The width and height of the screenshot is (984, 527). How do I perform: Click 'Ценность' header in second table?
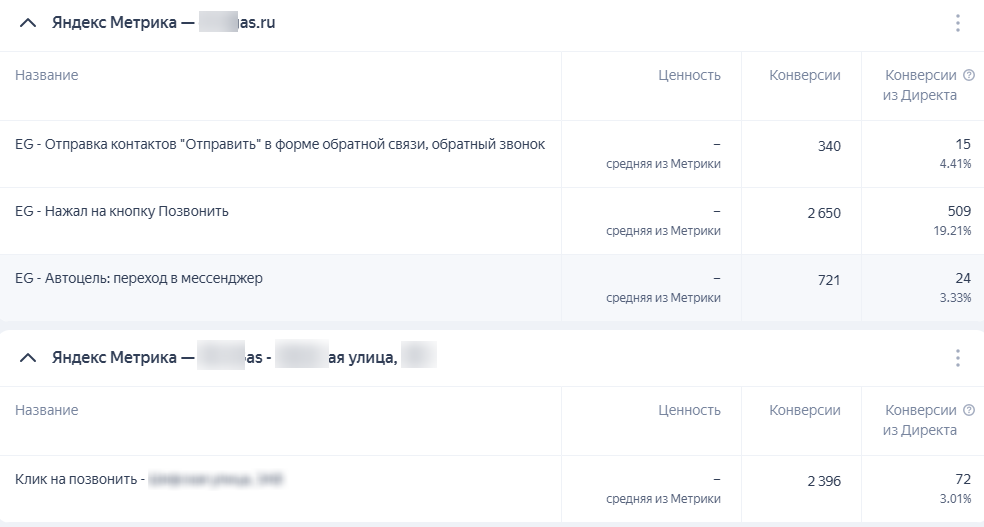pyautogui.click(x=689, y=410)
